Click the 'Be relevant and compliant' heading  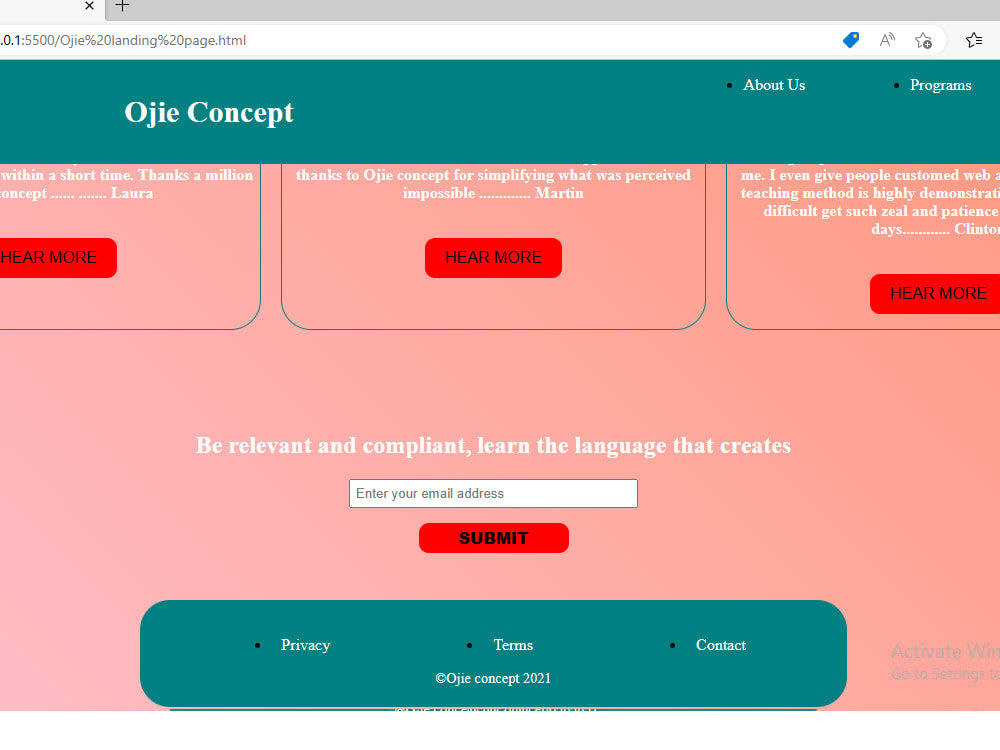coord(493,445)
